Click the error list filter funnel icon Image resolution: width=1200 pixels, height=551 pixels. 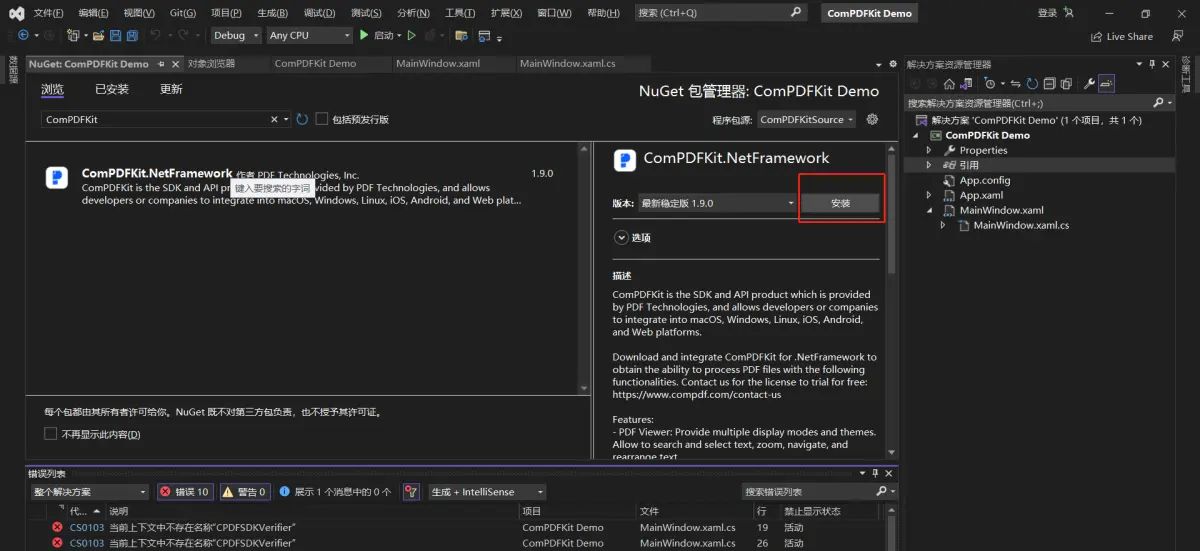411,492
